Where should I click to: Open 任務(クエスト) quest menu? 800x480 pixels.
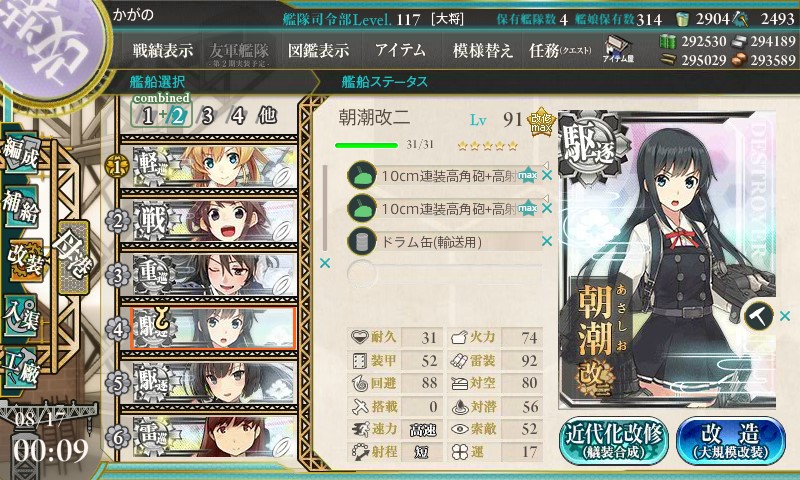click(560, 50)
